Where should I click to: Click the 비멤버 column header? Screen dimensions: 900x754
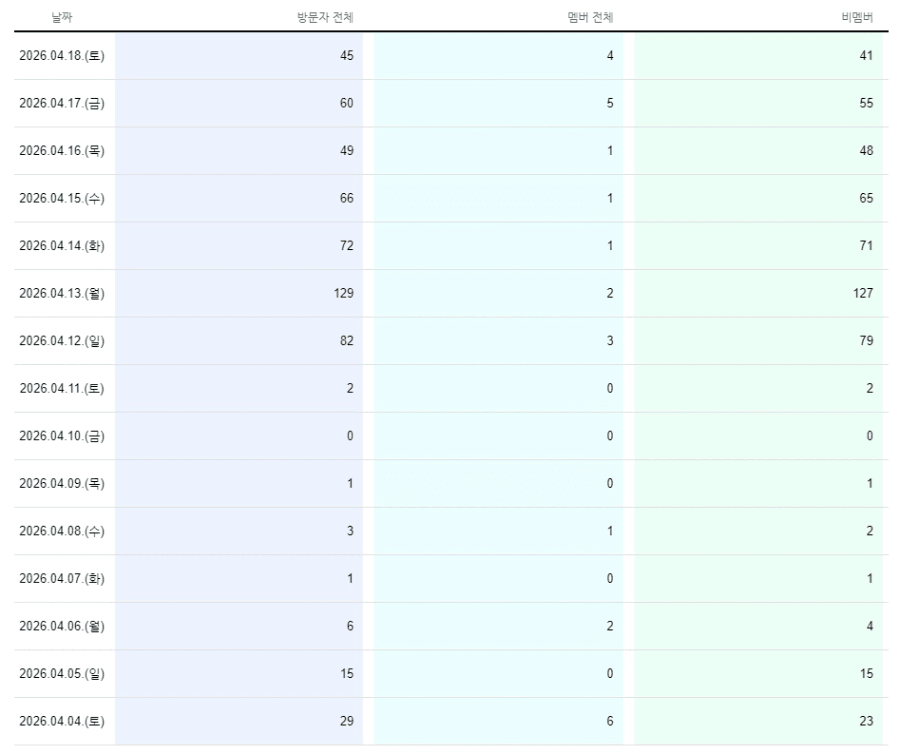[x=857, y=17]
